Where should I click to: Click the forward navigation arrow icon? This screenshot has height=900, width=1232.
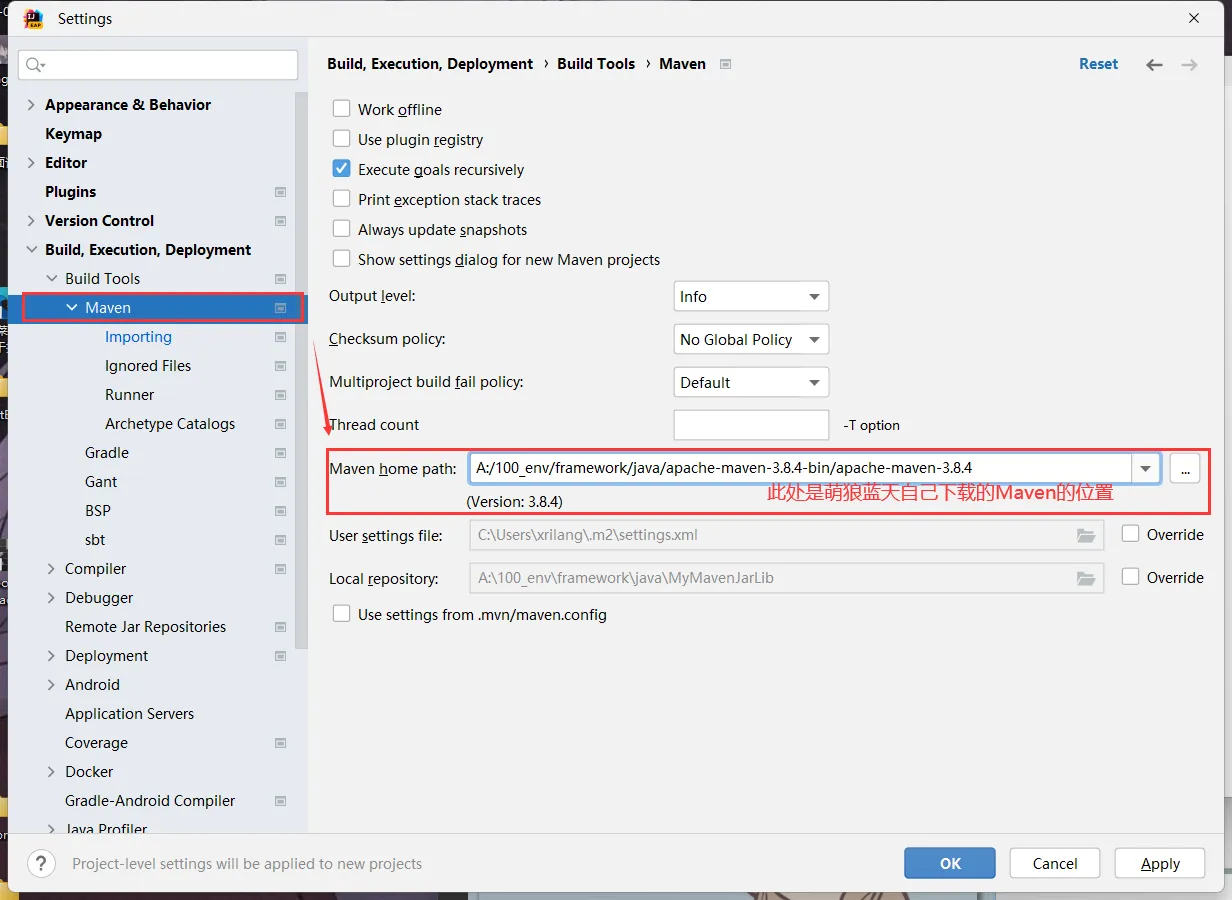pos(1189,65)
